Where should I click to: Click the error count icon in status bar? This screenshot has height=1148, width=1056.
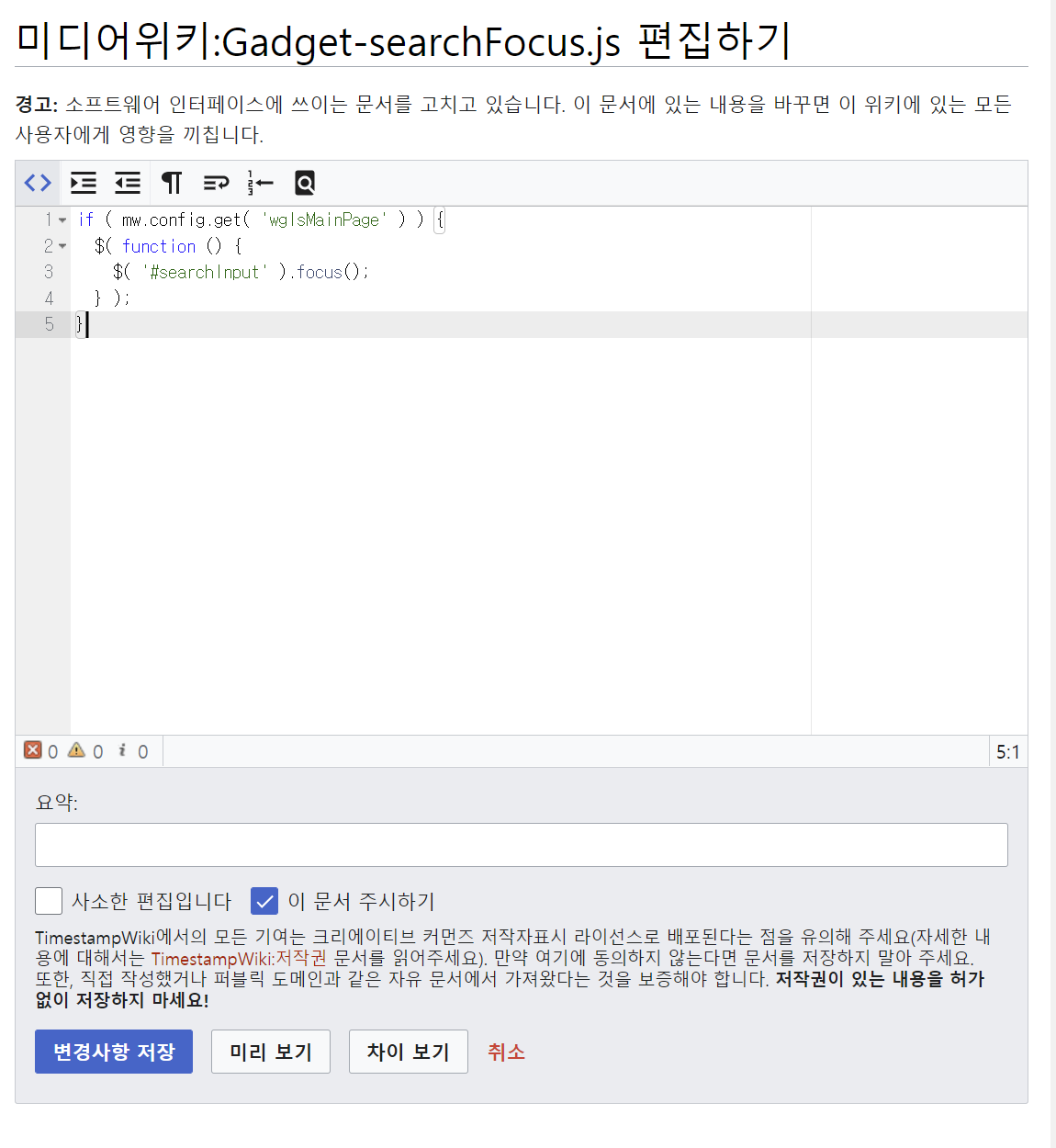[33, 750]
